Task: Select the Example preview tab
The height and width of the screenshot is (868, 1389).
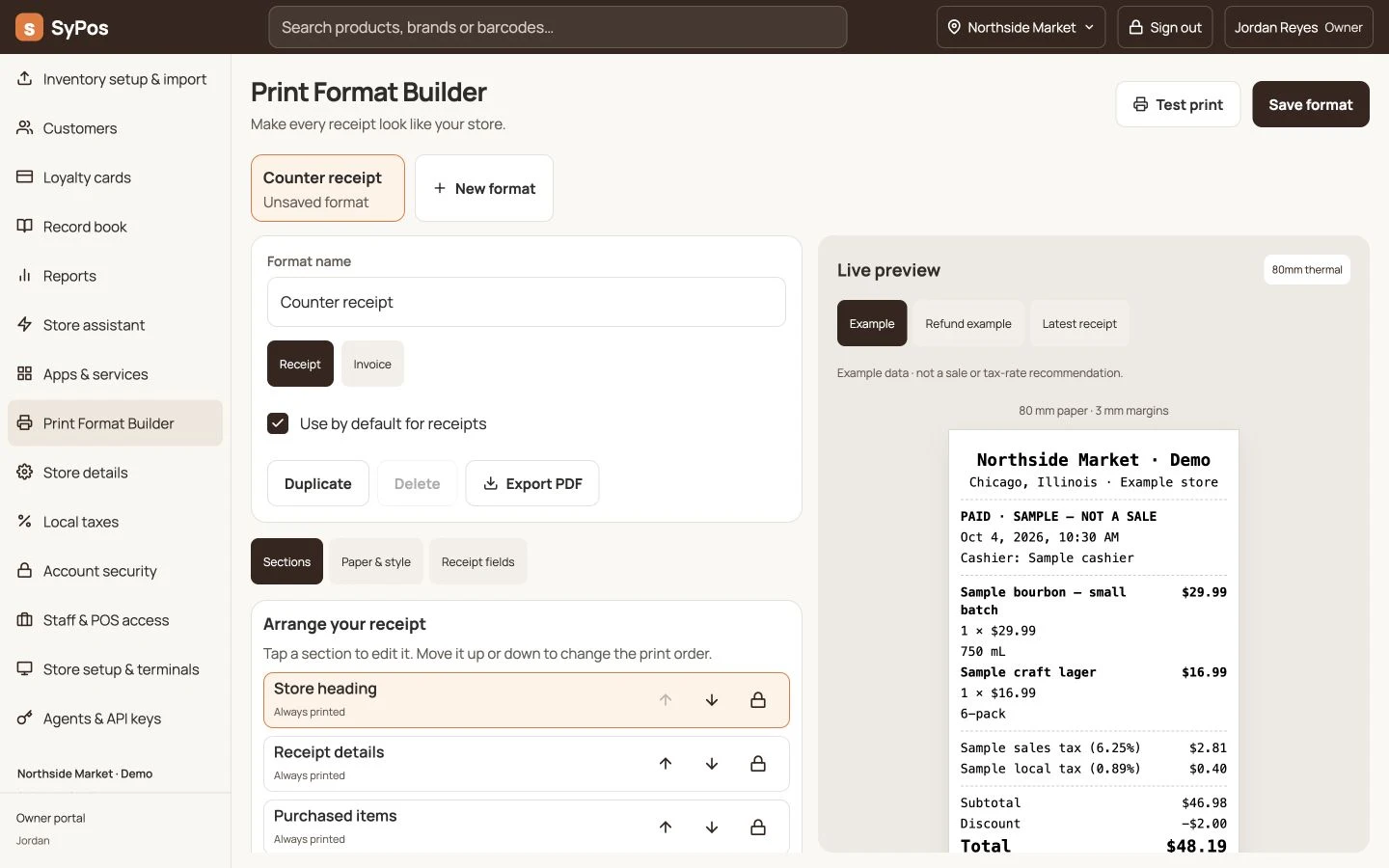Action: pos(872,323)
